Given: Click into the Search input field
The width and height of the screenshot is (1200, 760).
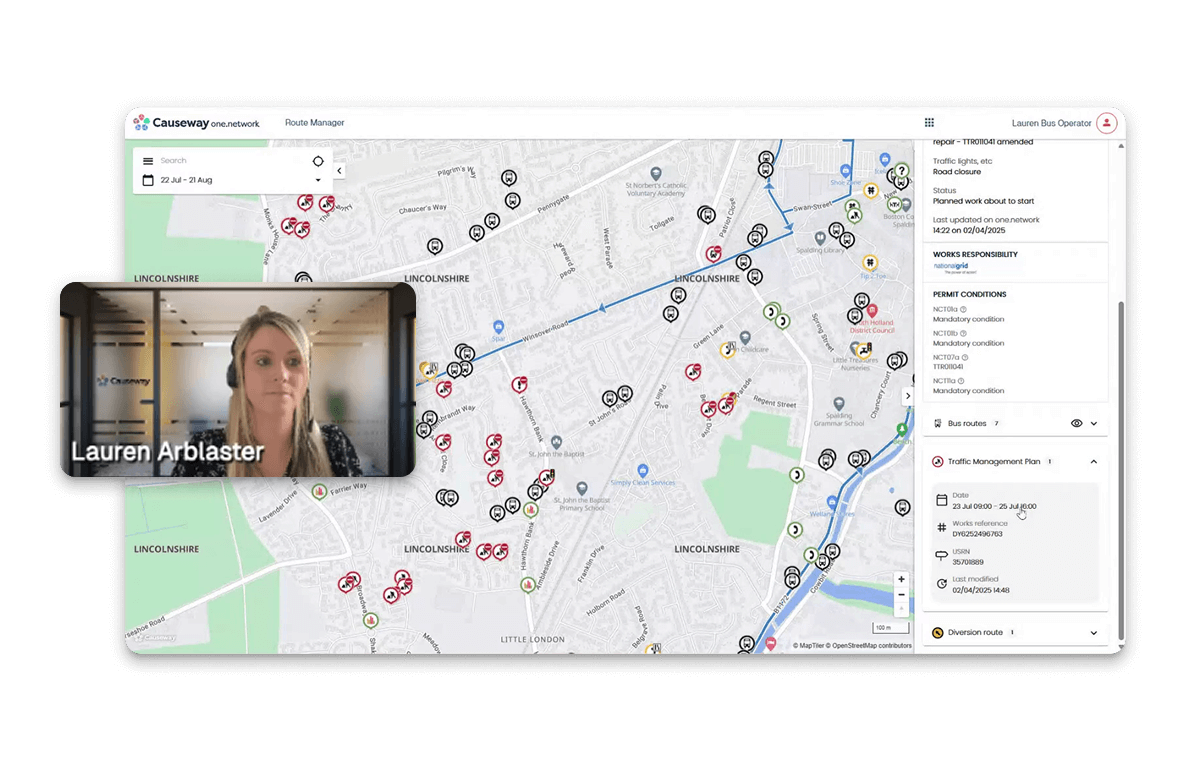Looking at the screenshot, I should [230, 161].
